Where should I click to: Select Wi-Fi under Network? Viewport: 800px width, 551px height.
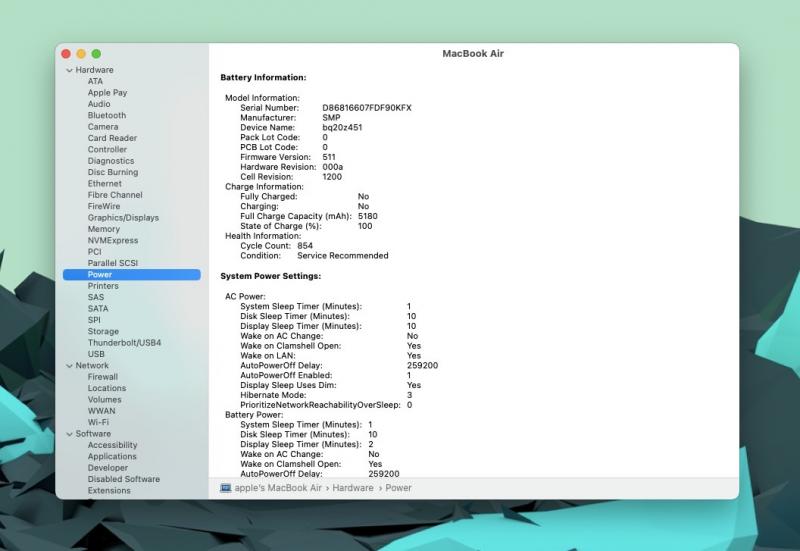click(98, 422)
